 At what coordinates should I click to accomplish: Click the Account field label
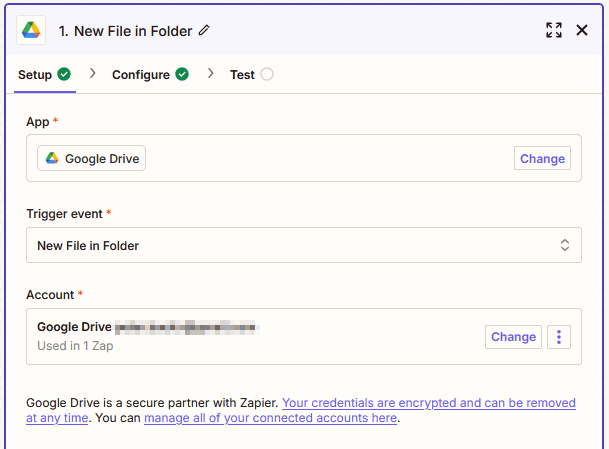[x=50, y=295]
